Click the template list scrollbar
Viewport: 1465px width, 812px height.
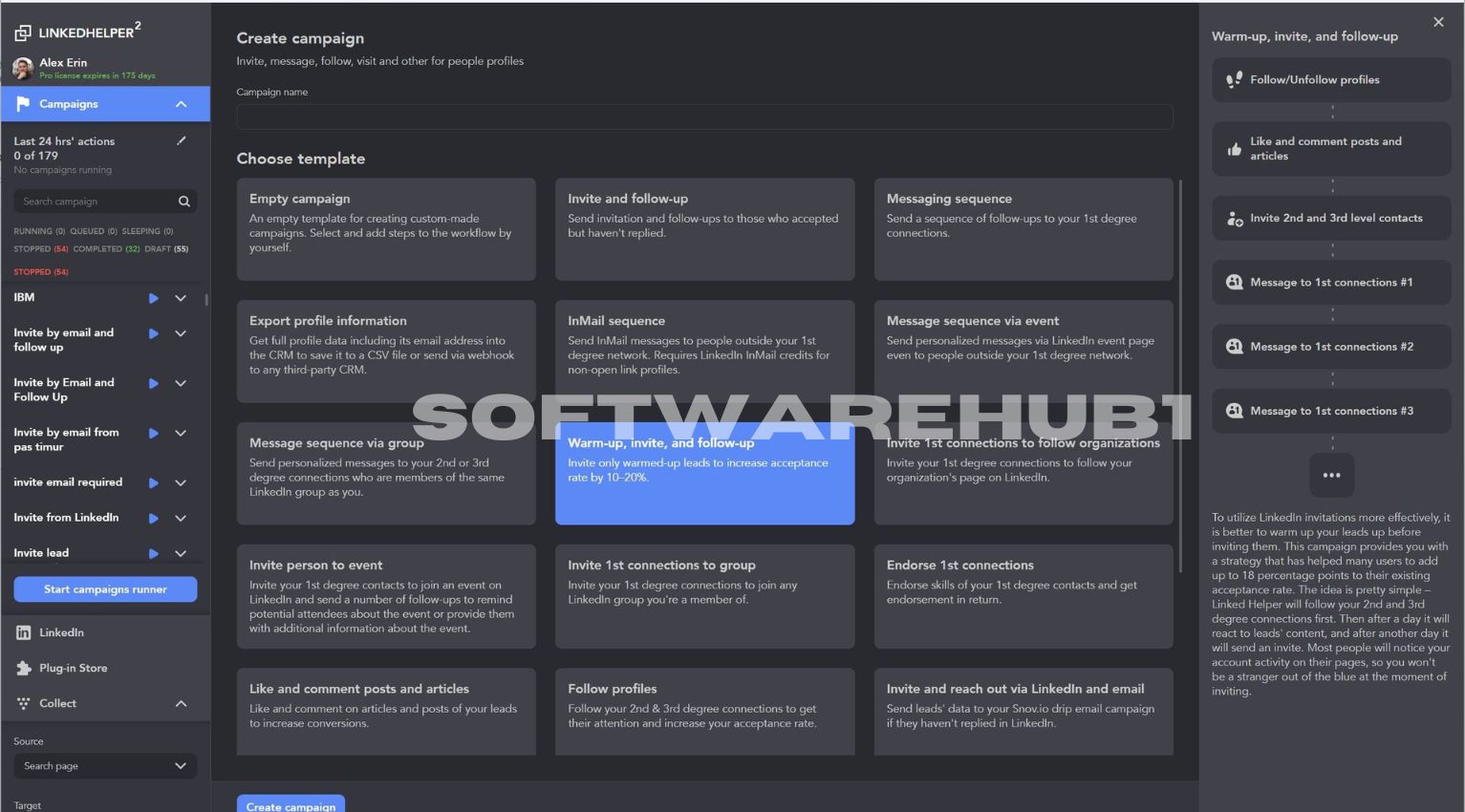1182,375
